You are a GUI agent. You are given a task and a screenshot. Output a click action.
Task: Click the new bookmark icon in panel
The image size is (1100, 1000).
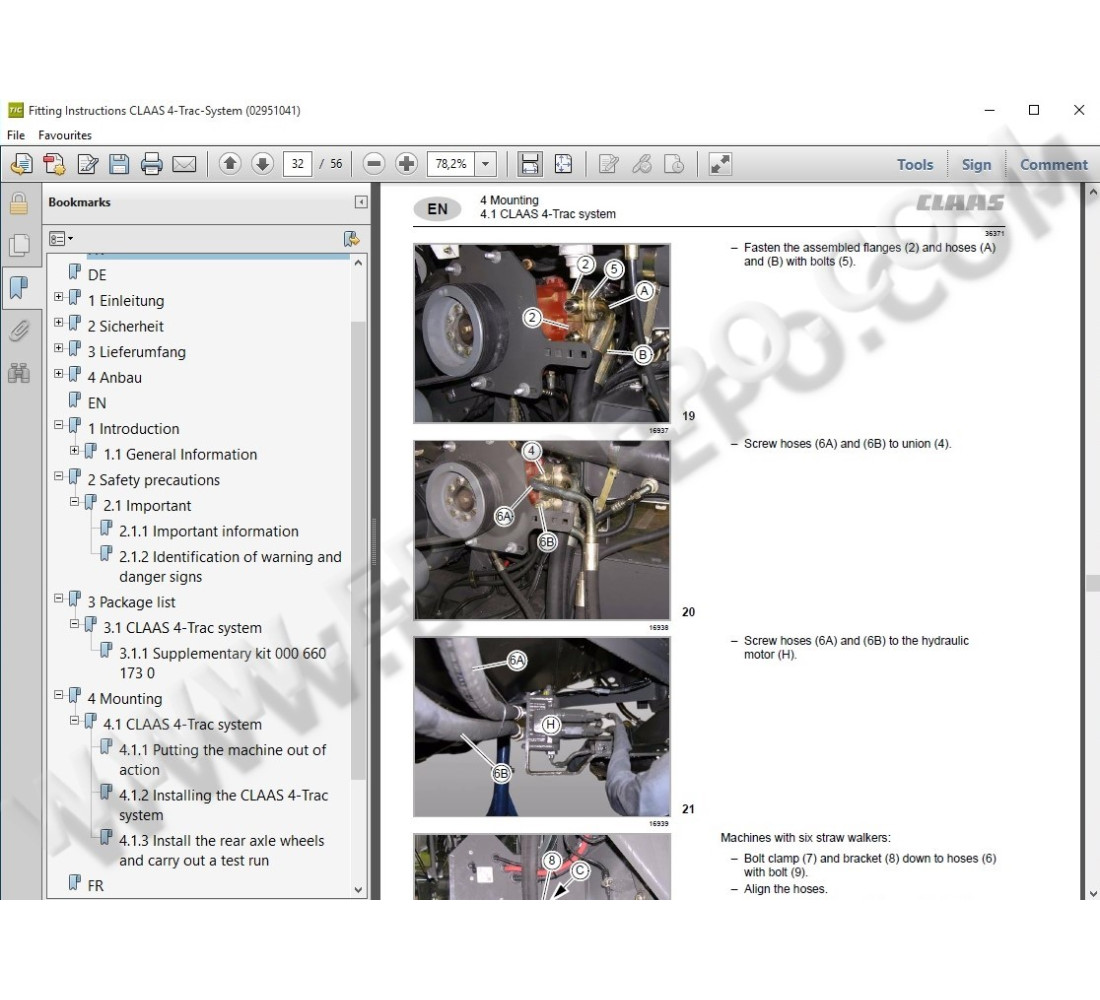351,239
